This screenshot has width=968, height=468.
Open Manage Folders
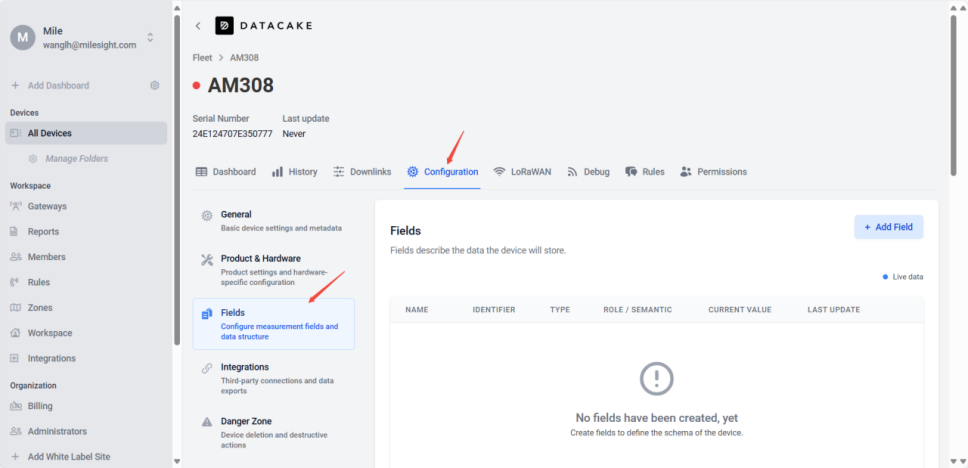(77, 159)
